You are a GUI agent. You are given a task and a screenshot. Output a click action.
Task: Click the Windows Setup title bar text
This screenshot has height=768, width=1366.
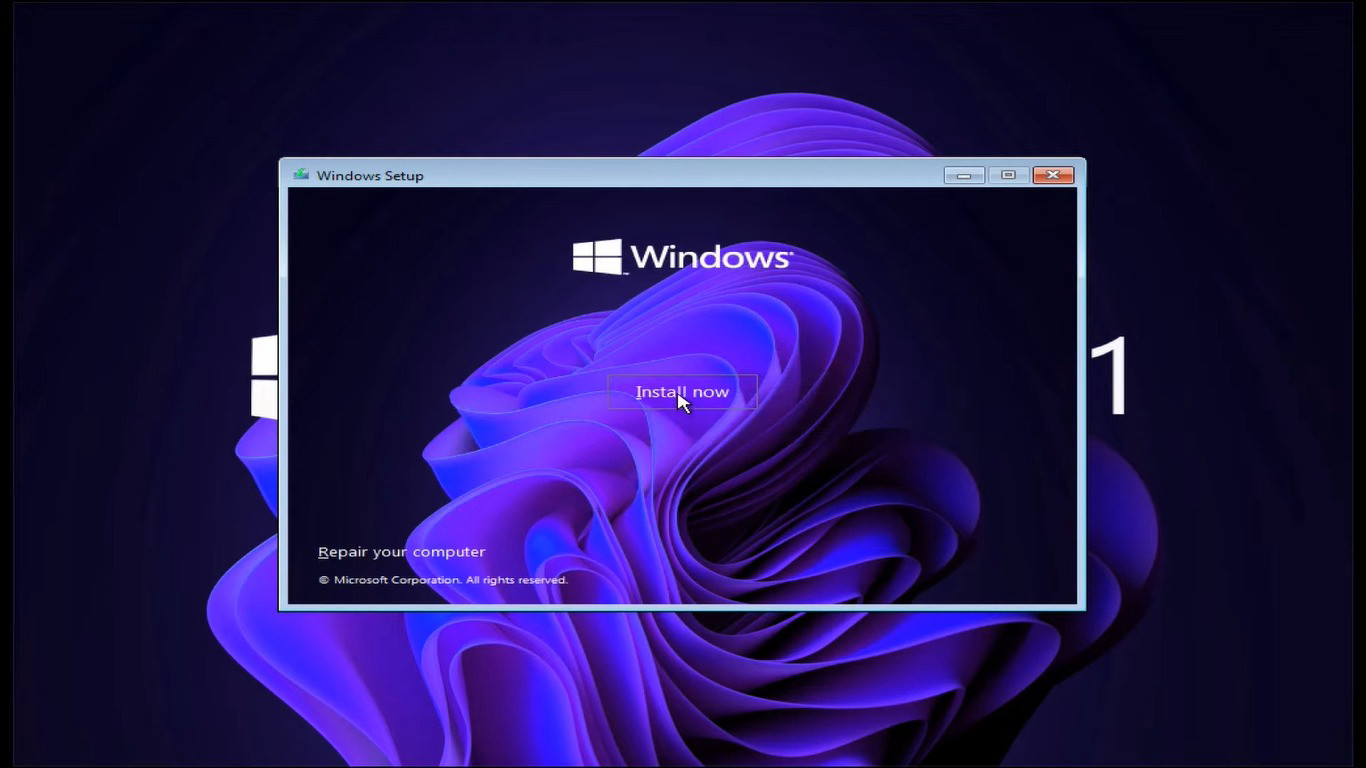pos(368,175)
